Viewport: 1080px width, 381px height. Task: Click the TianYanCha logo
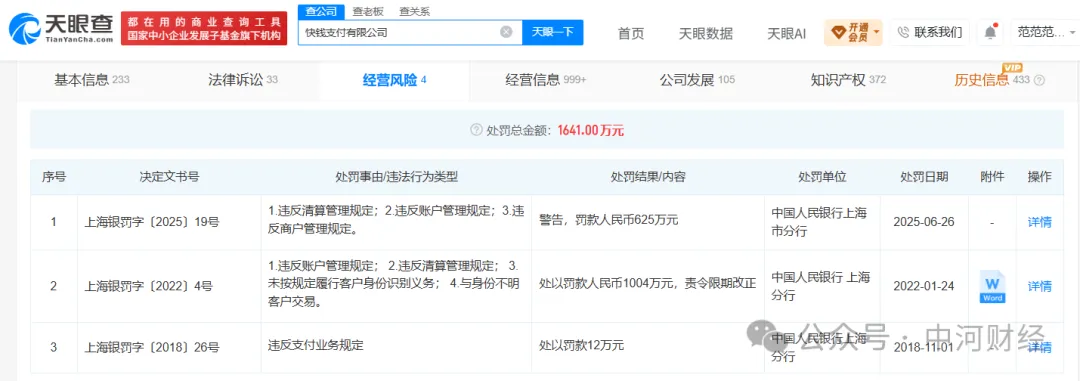coord(62,30)
